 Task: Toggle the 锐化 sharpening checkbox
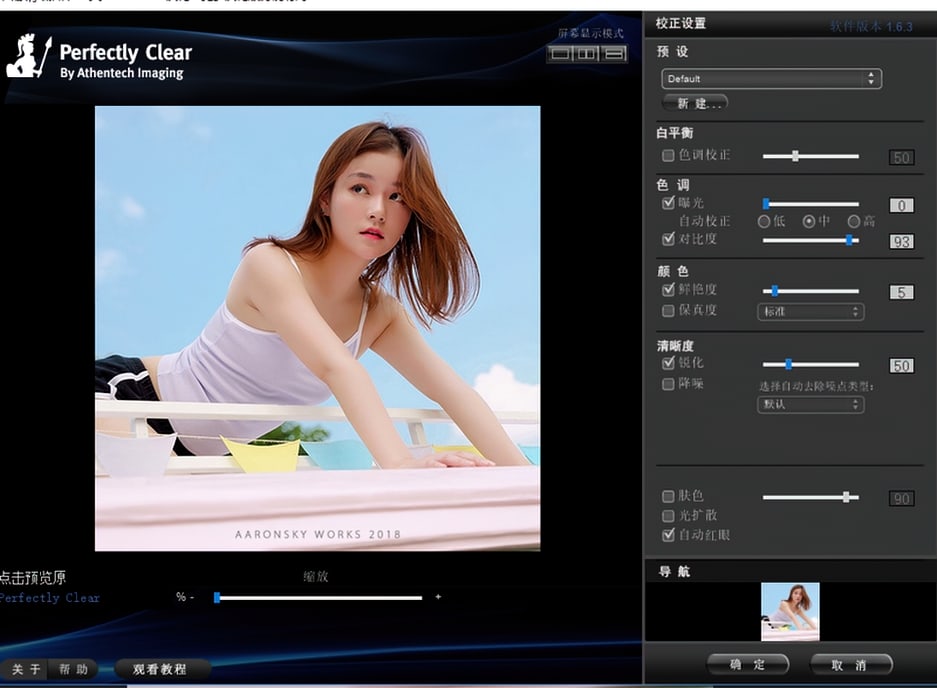pyautogui.click(x=668, y=363)
